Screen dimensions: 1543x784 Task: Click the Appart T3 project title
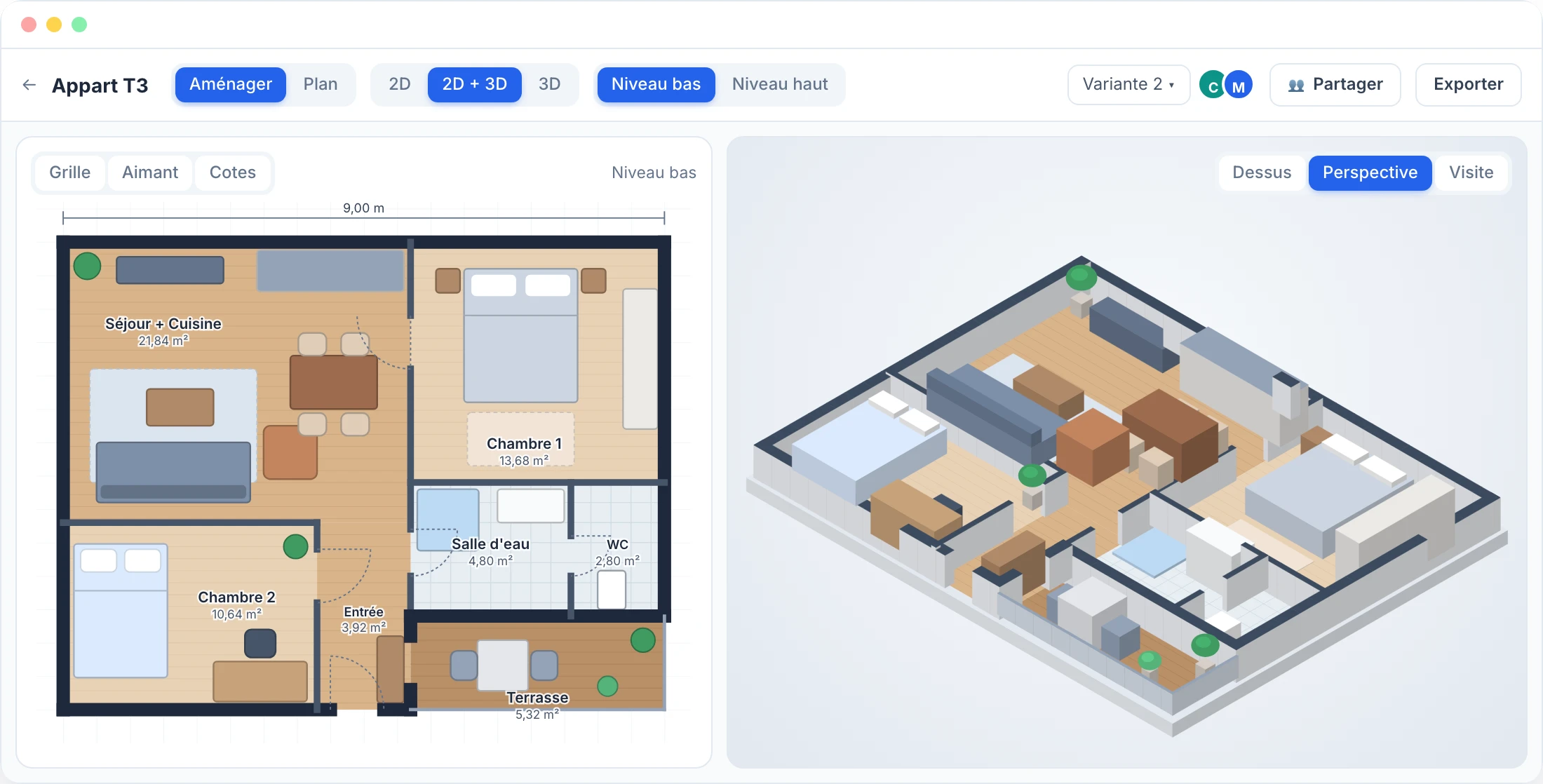coord(100,86)
